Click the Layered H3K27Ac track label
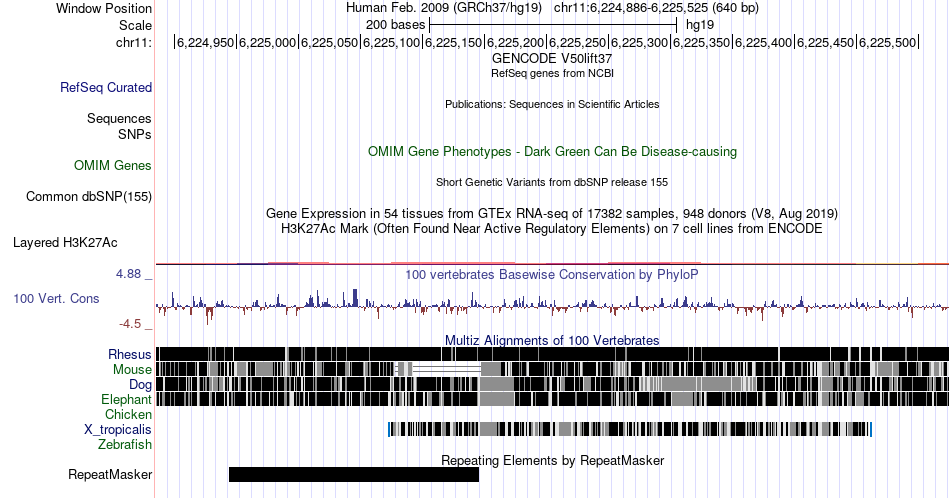Viewport: 950px width, 498px height. pos(65,242)
